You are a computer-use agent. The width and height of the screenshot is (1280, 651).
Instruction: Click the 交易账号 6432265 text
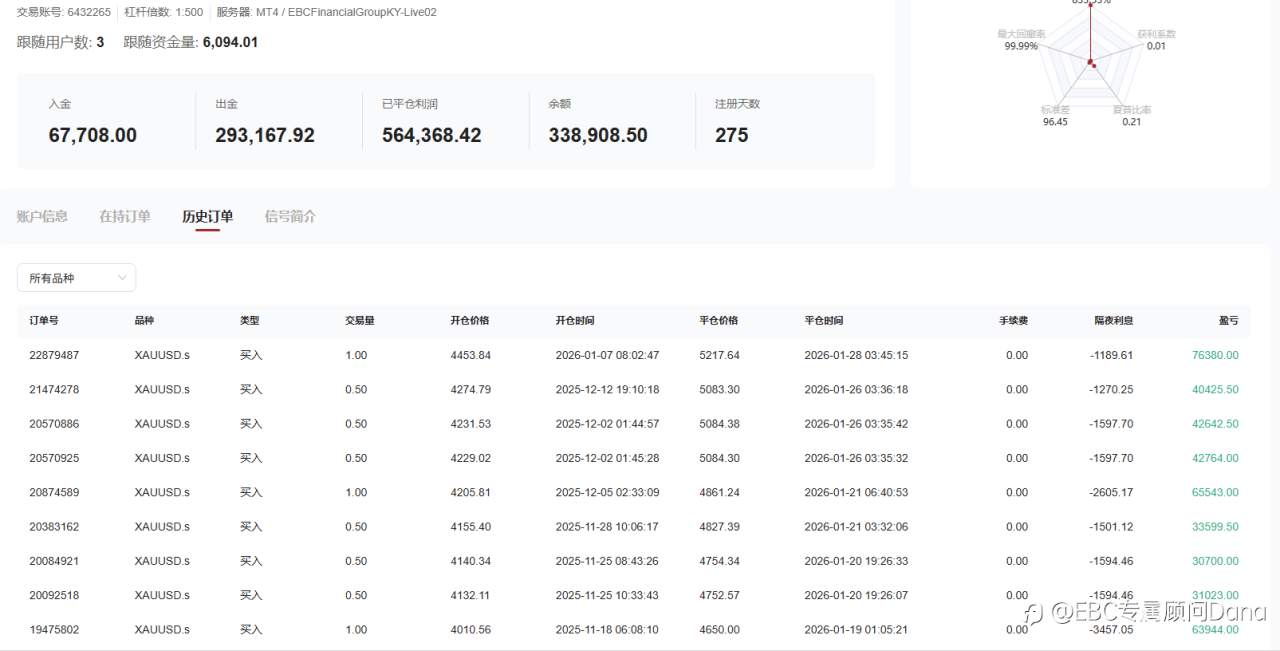(x=64, y=12)
